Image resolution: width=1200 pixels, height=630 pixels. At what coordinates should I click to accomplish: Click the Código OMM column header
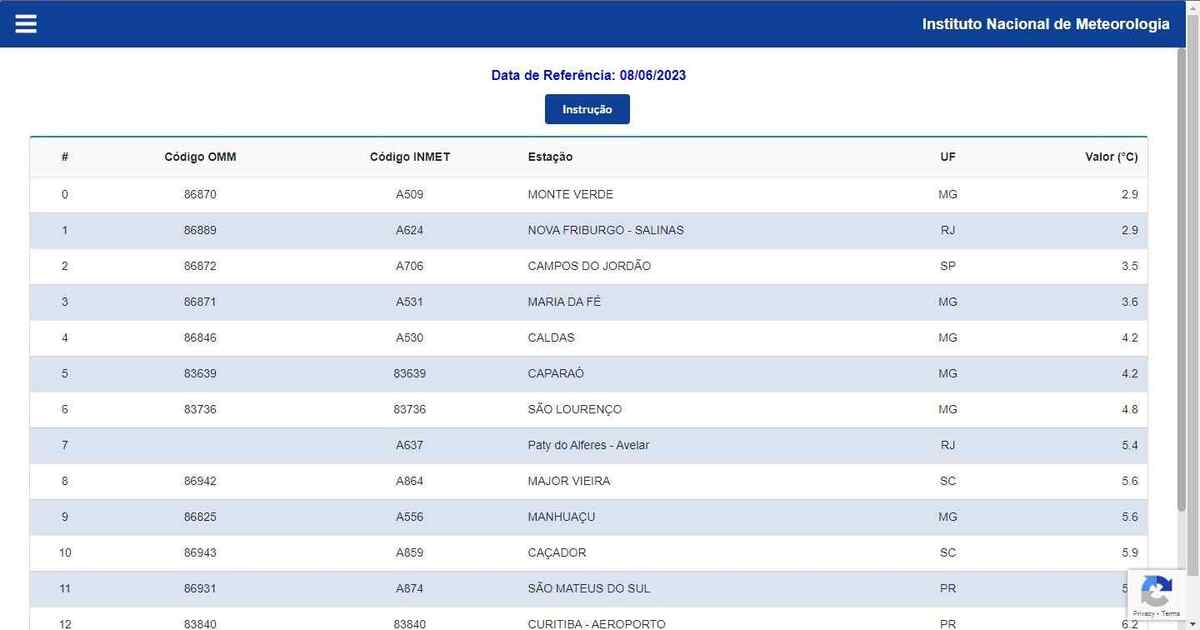coord(200,157)
